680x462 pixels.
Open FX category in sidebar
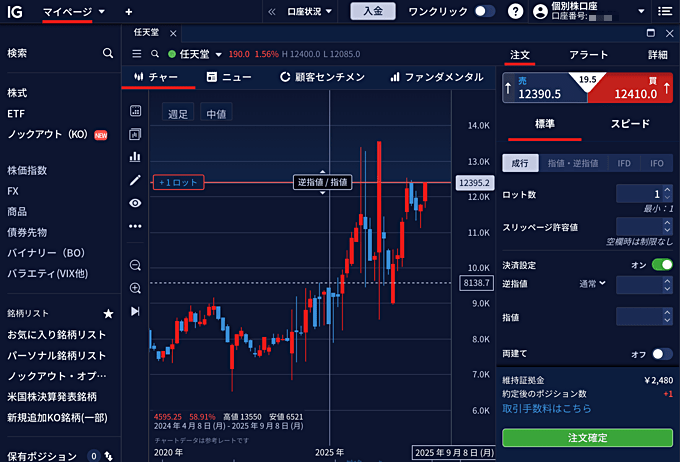13,191
